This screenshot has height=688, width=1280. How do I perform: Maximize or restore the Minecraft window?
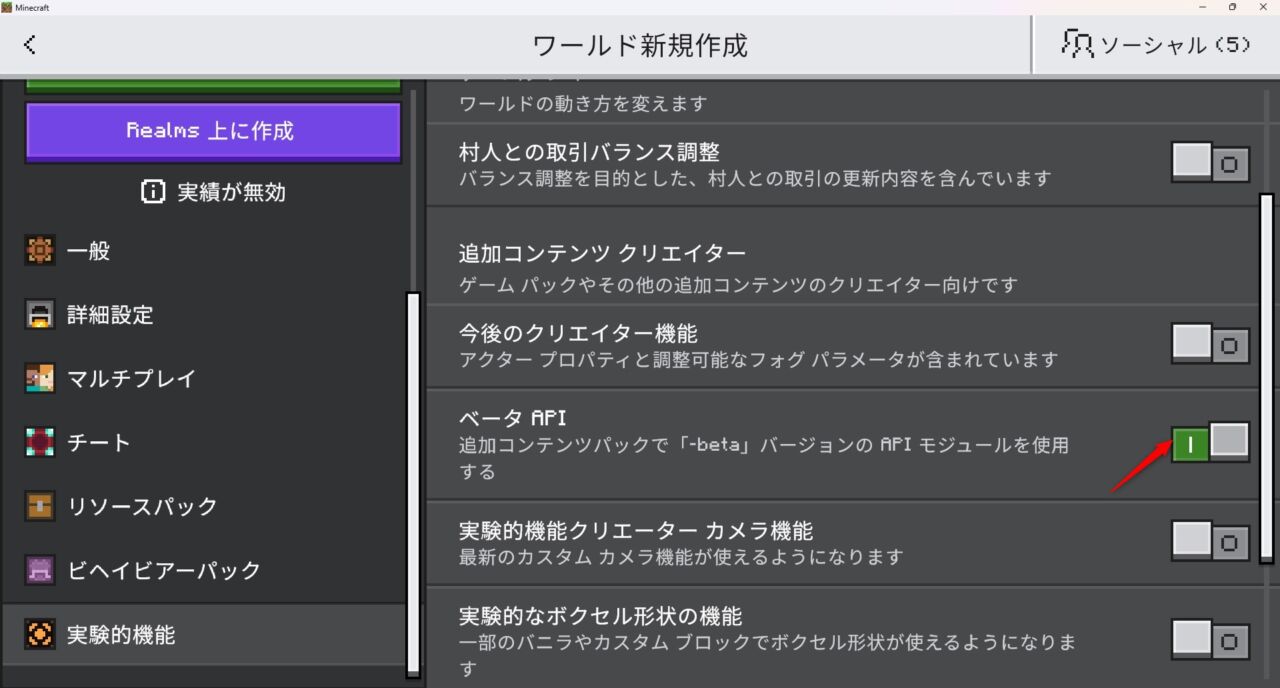click(x=1232, y=7)
